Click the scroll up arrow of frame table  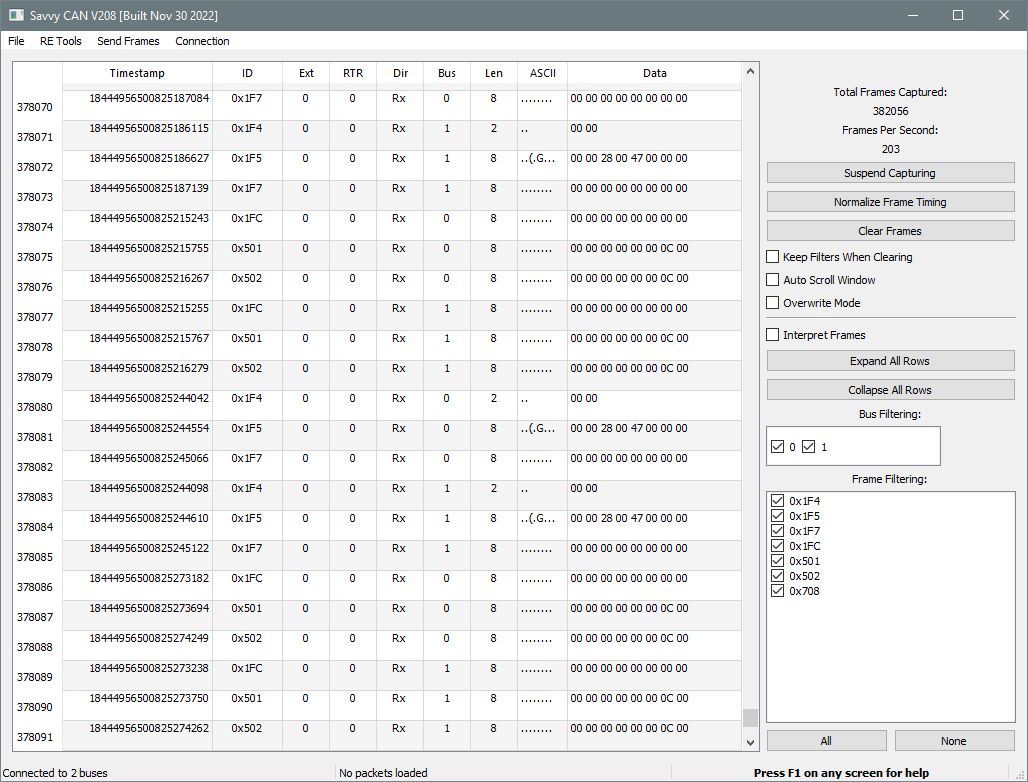pyautogui.click(x=751, y=71)
